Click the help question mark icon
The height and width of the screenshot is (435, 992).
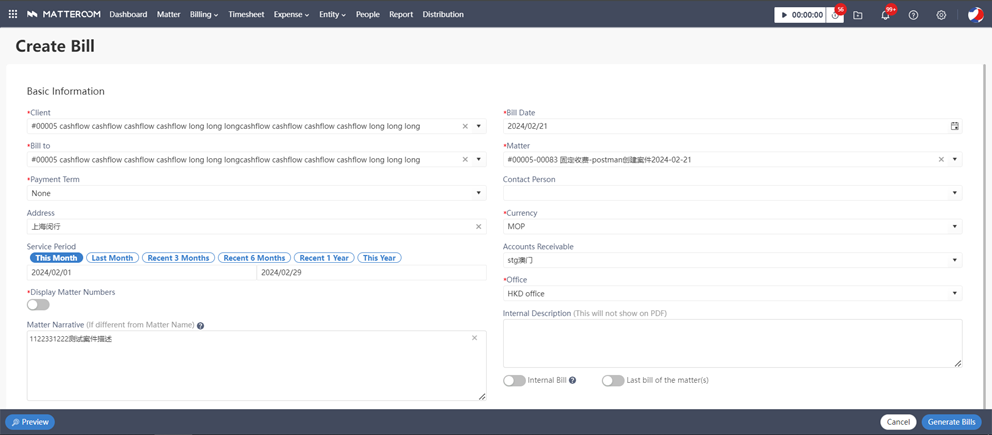point(913,15)
